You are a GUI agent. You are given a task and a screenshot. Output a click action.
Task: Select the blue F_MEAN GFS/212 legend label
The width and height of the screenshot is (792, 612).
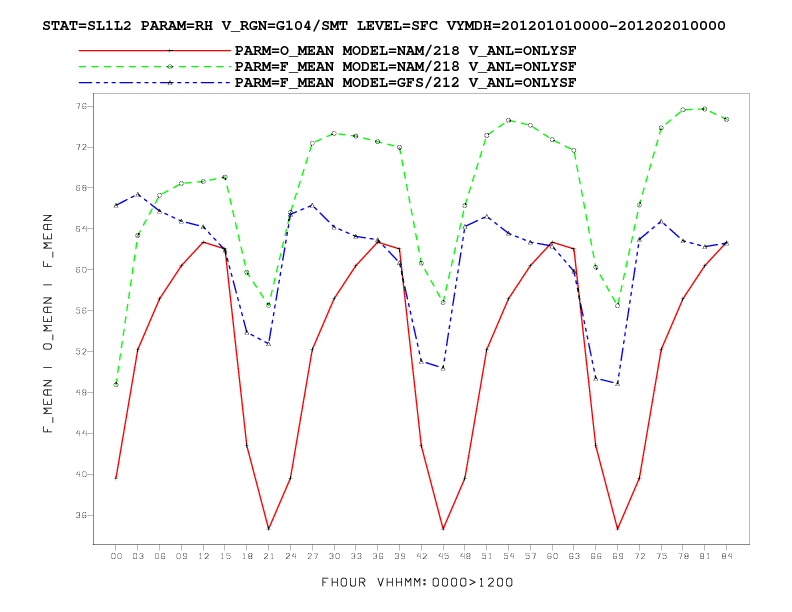pyautogui.click(x=405, y=83)
